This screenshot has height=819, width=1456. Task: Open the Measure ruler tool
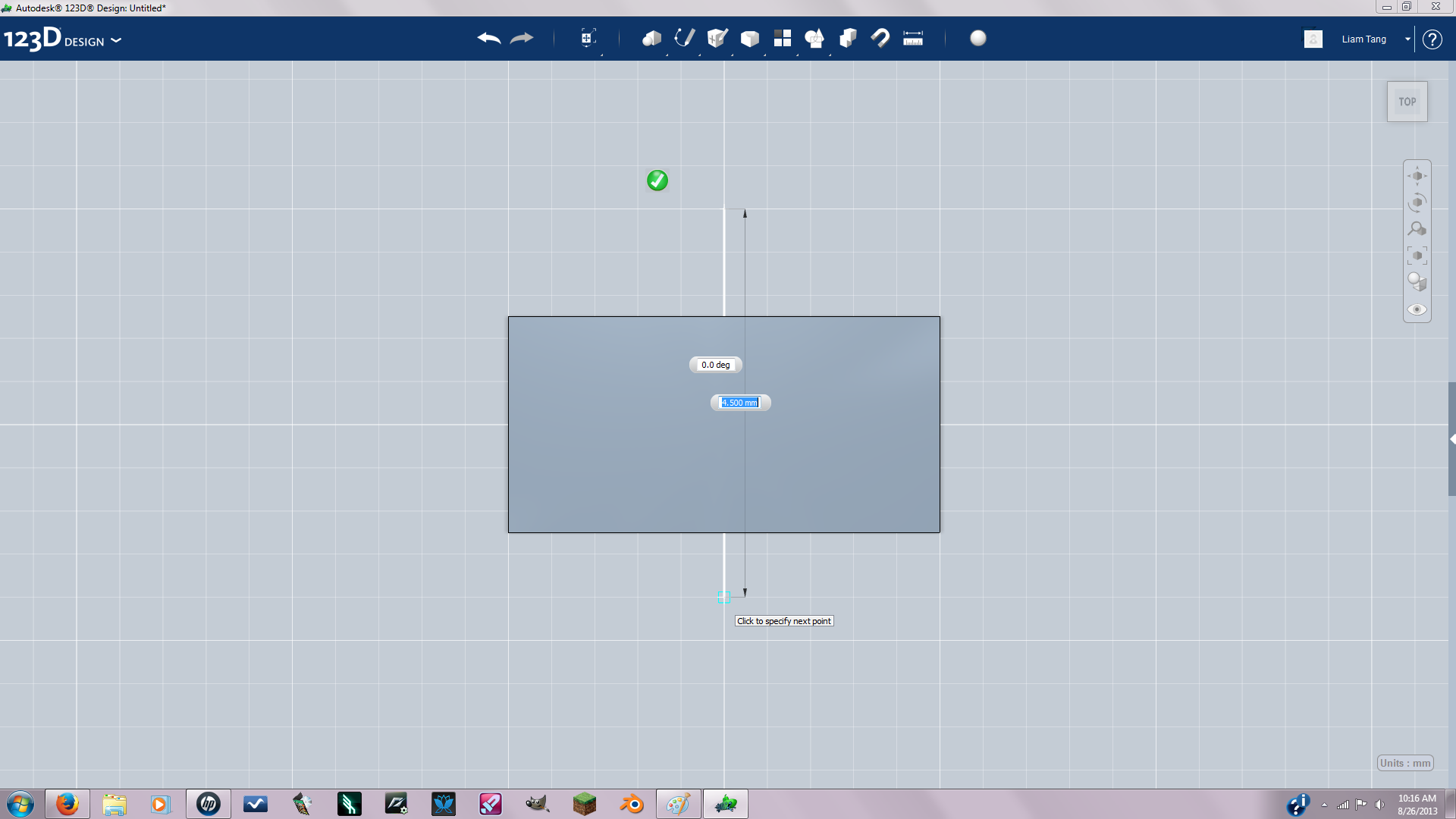tap(913, 38)
